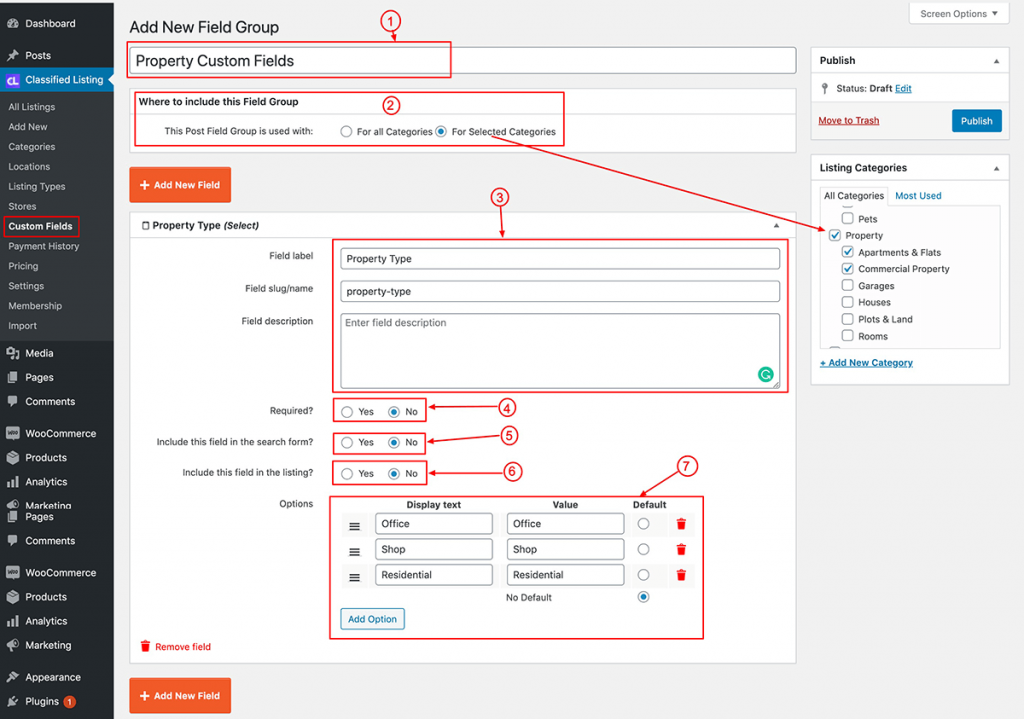This screenshot has width=1024, height=719.
Task: Click the Appearance paintbrush icon
Action: pyautogui.click(x=12, y=677)
